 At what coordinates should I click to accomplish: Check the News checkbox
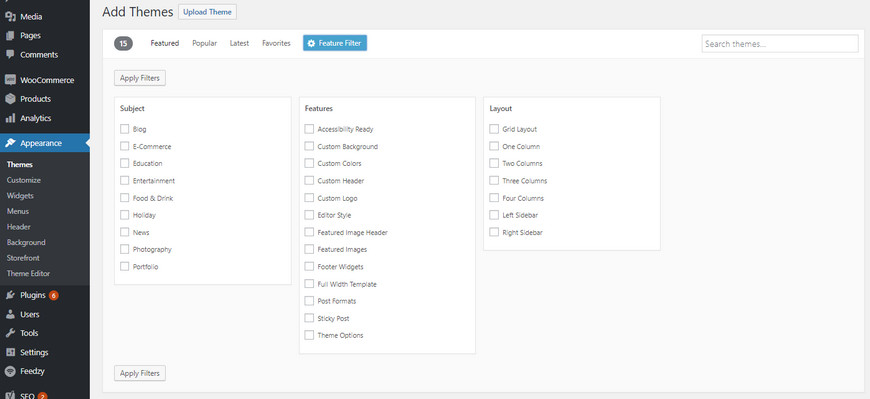tap(124, 232)
